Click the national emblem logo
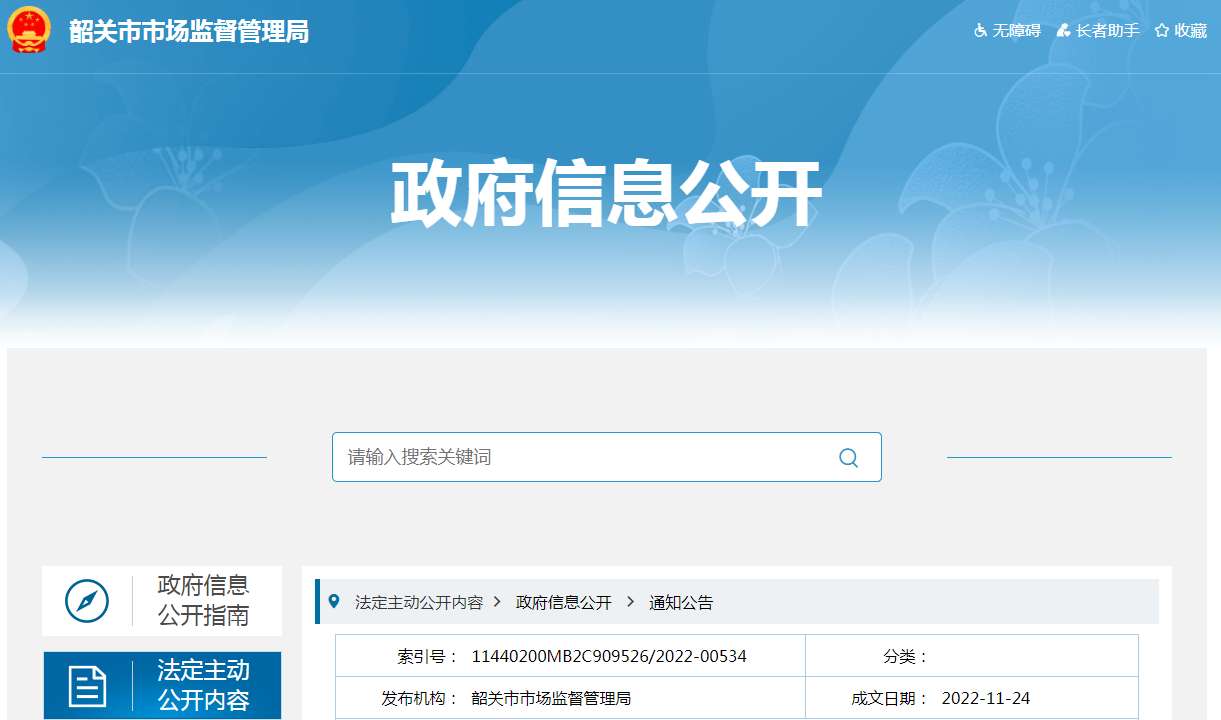This screenshot has width=1221, height=720. tap(28, 30)
